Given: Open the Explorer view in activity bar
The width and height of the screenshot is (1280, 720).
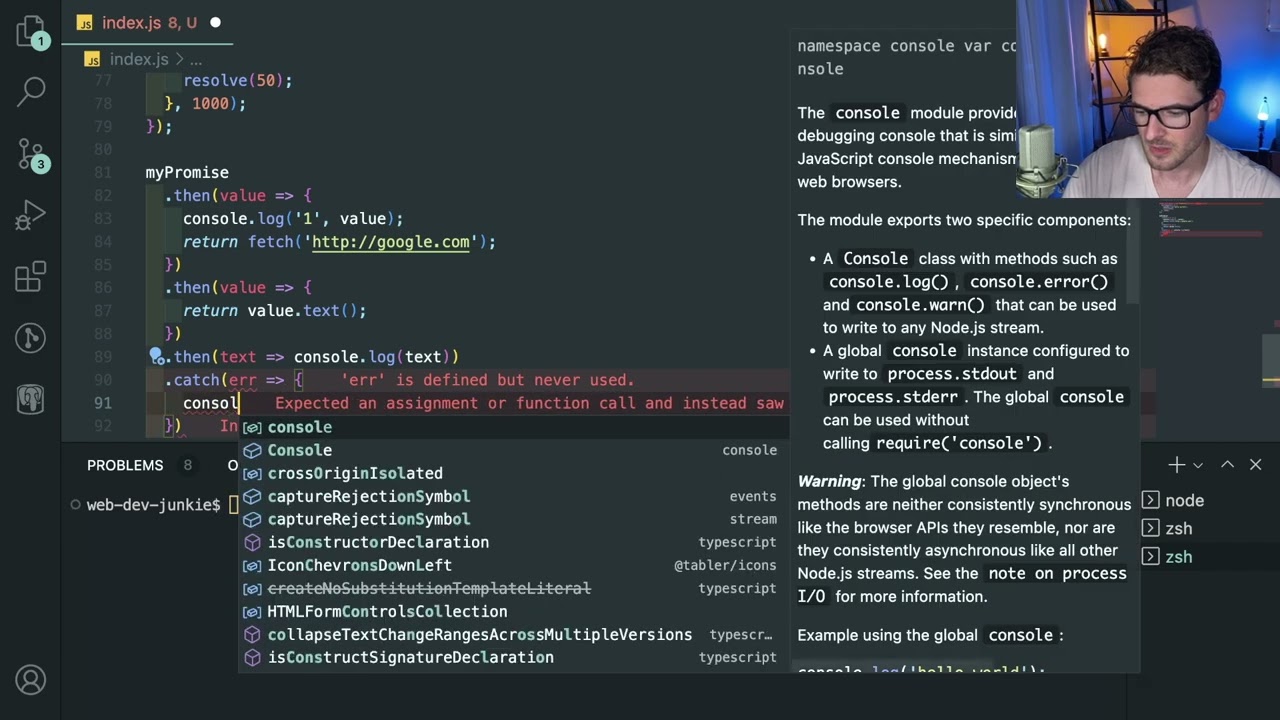Looking at the screenshot, I should 30,31.
